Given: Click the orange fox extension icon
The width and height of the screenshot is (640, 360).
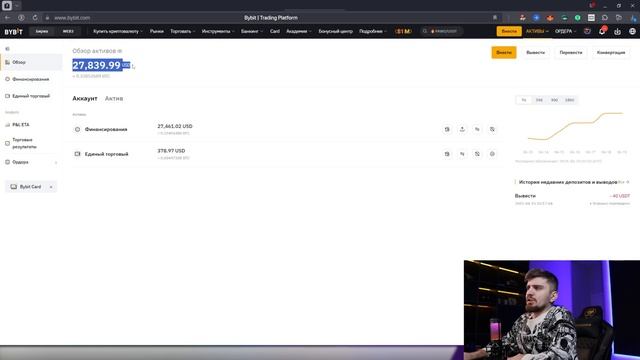Looking at the screenshot, I should click(550, 18).
